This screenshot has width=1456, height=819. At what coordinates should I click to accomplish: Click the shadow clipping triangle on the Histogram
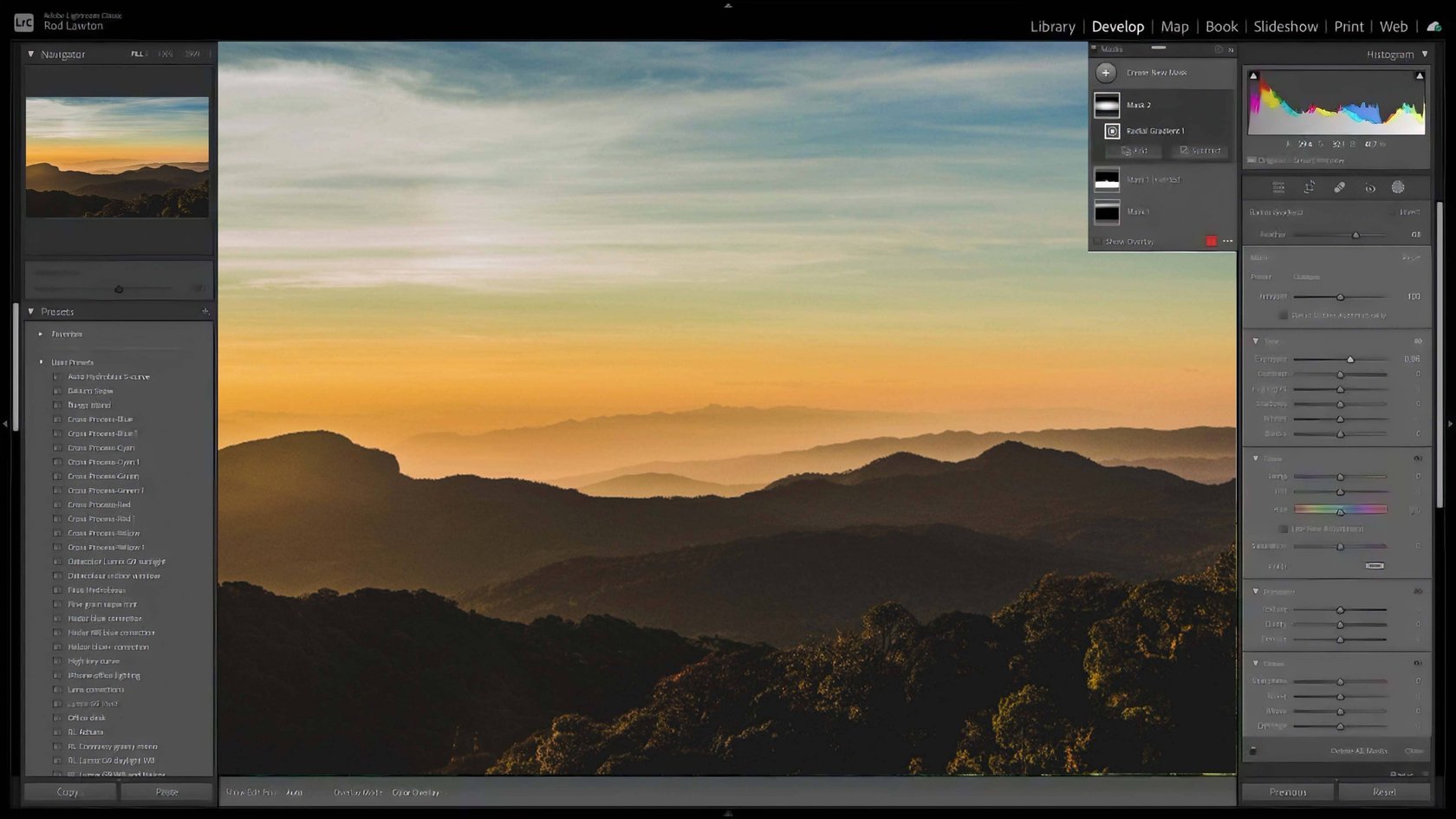click(1251, 75)
